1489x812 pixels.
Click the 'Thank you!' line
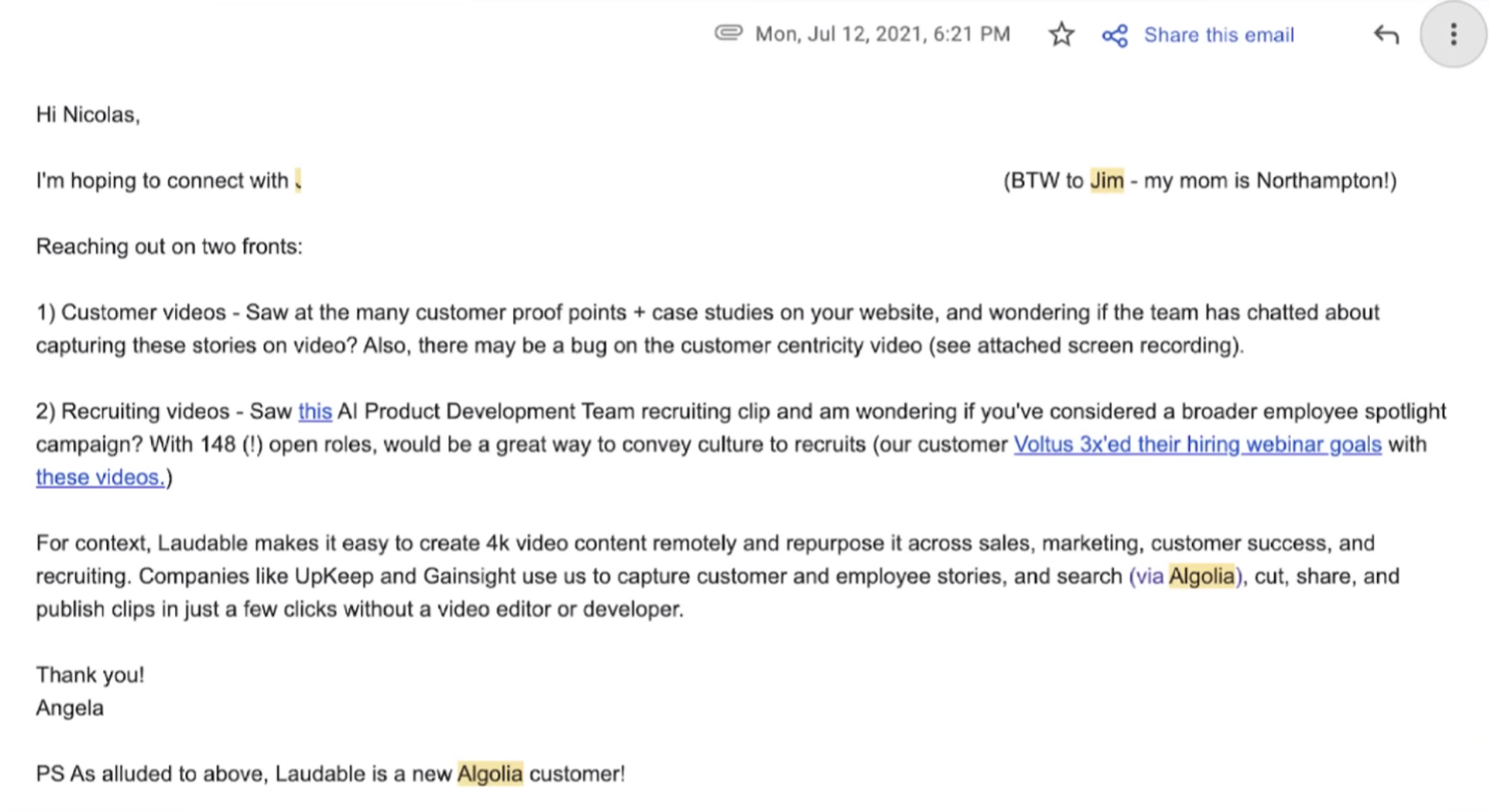(90, 675)
